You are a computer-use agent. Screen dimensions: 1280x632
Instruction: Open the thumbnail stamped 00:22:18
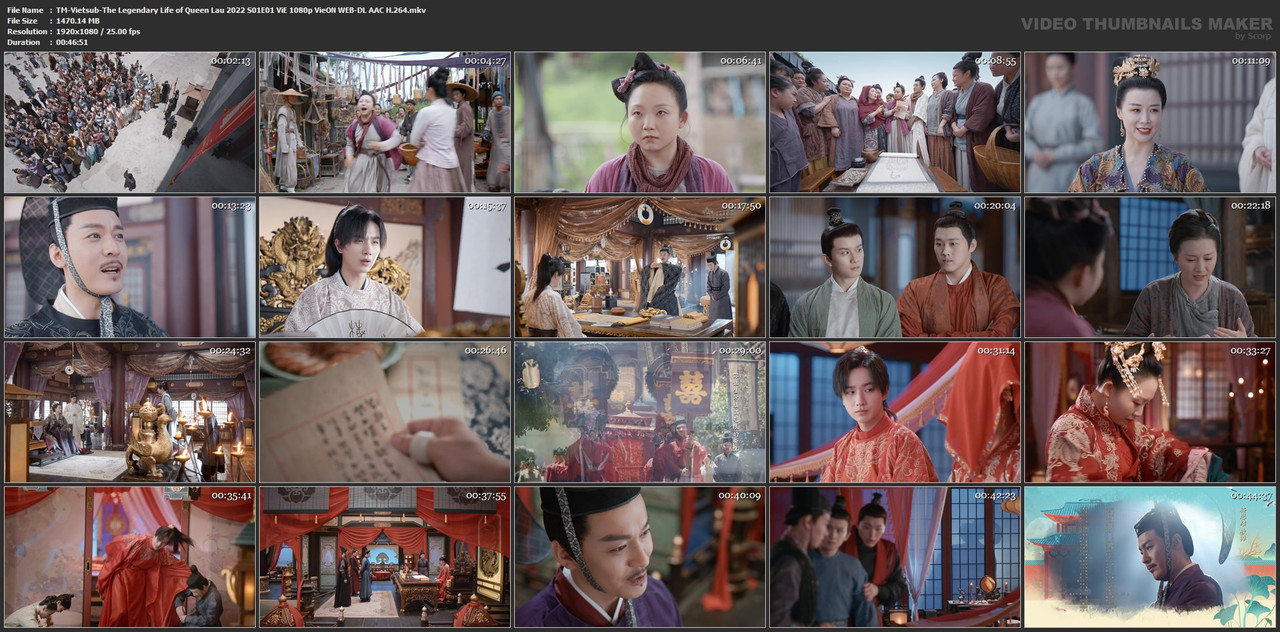1150,267
